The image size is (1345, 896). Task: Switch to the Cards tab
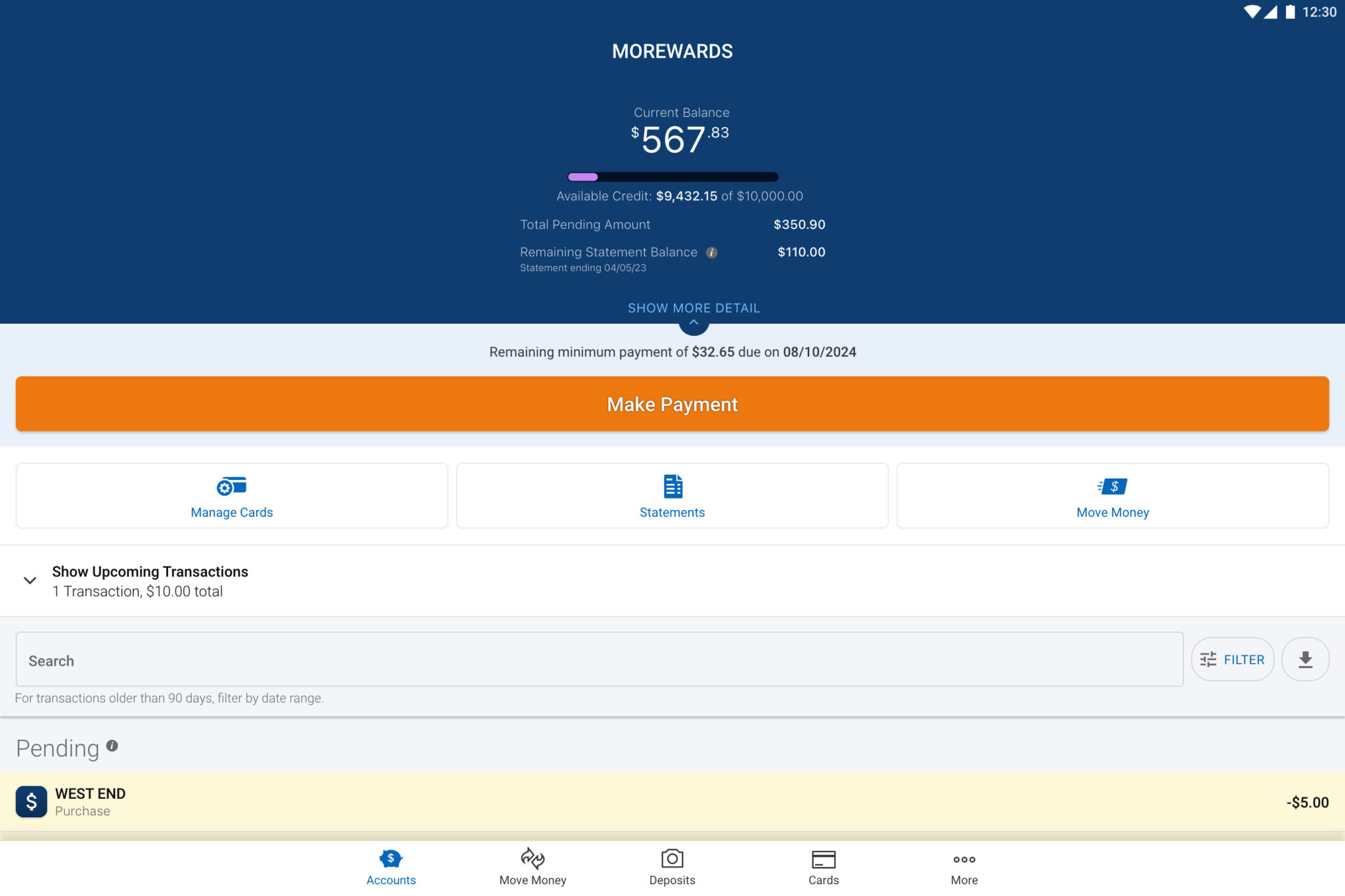click(x=824, y=866)
